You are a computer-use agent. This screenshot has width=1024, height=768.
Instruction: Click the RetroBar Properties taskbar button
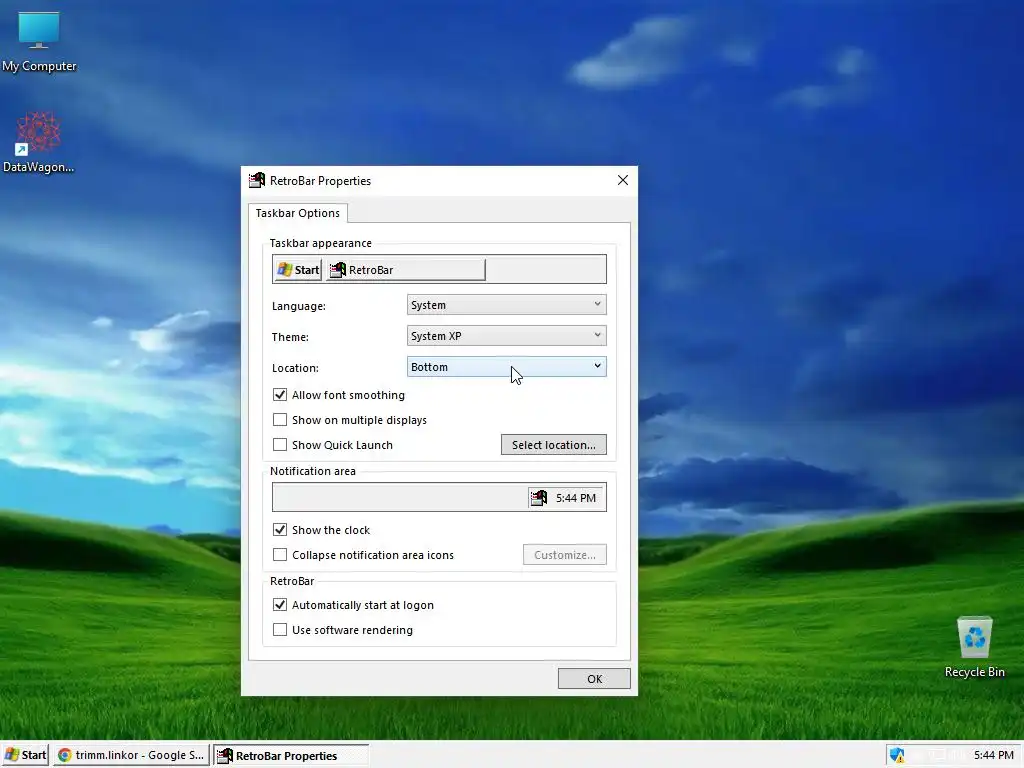pos(291,755)
